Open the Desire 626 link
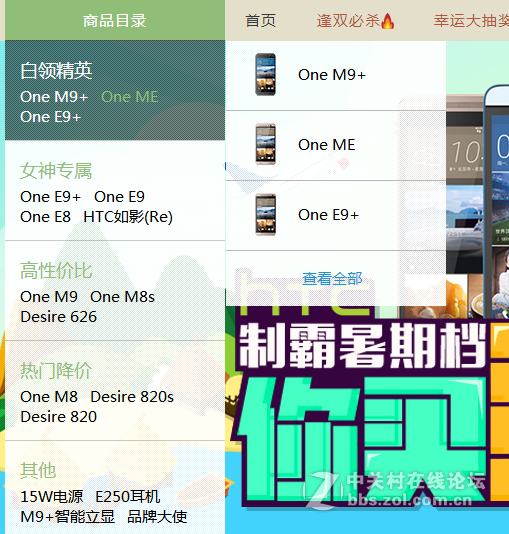Viewport: 509px width, 534px height. (x=59, y=317)
